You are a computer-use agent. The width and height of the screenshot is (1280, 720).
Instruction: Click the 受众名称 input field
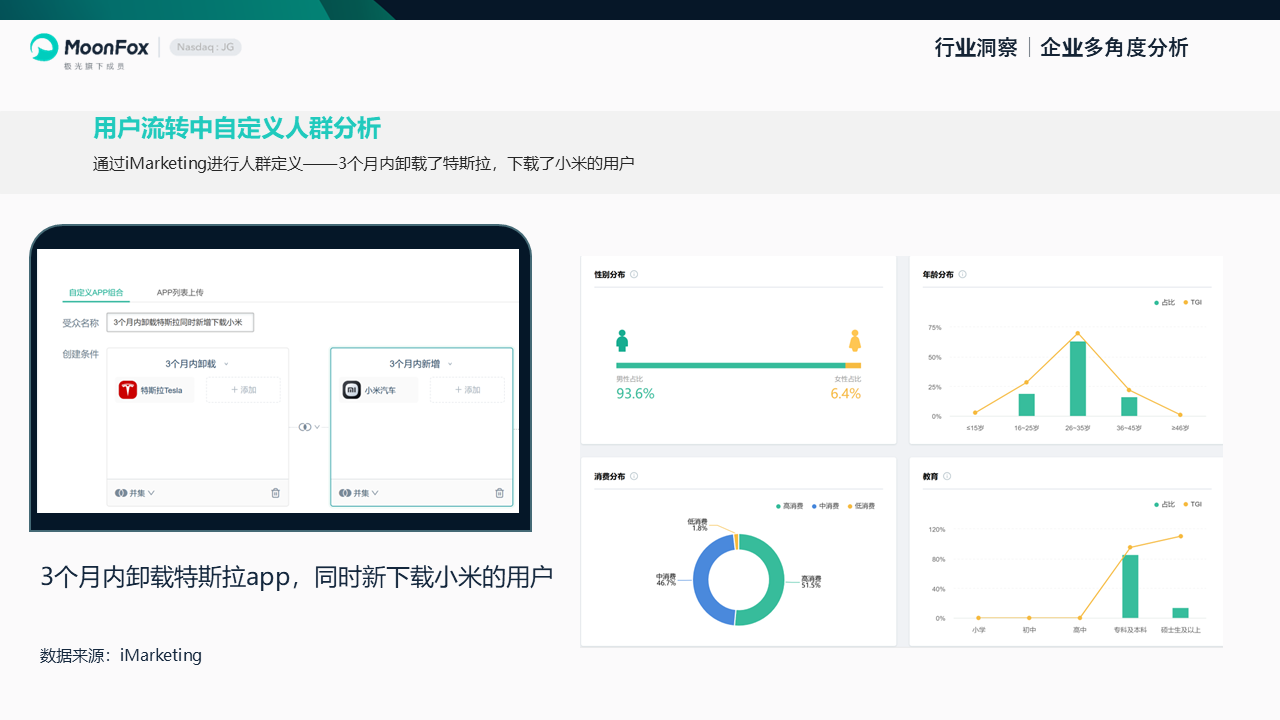pos(180,322)
